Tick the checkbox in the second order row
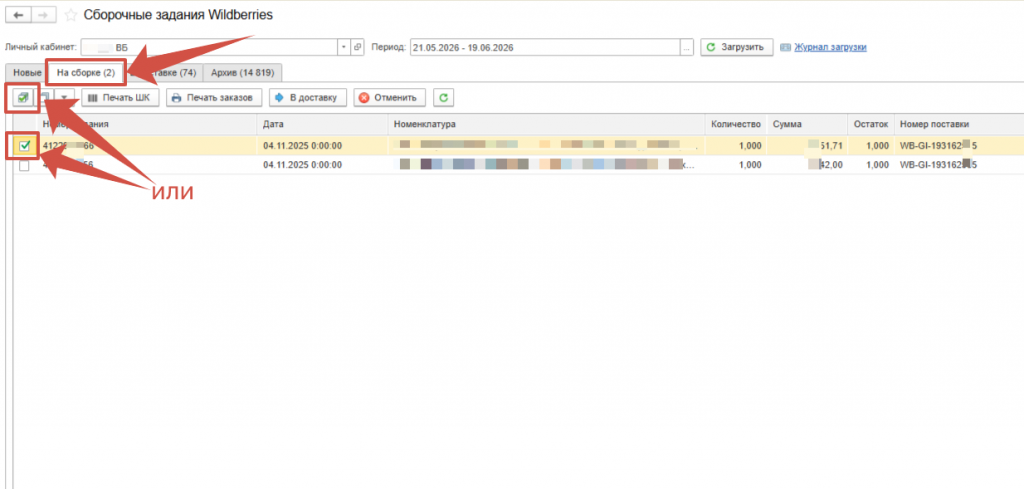 click(24, 166)
